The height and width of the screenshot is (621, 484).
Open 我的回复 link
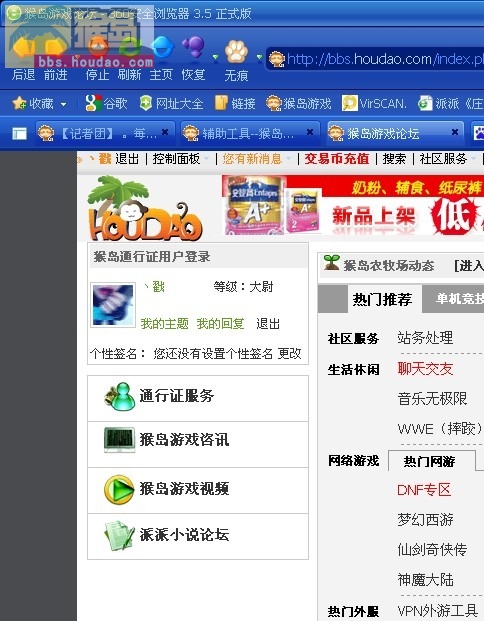[220, 324]
